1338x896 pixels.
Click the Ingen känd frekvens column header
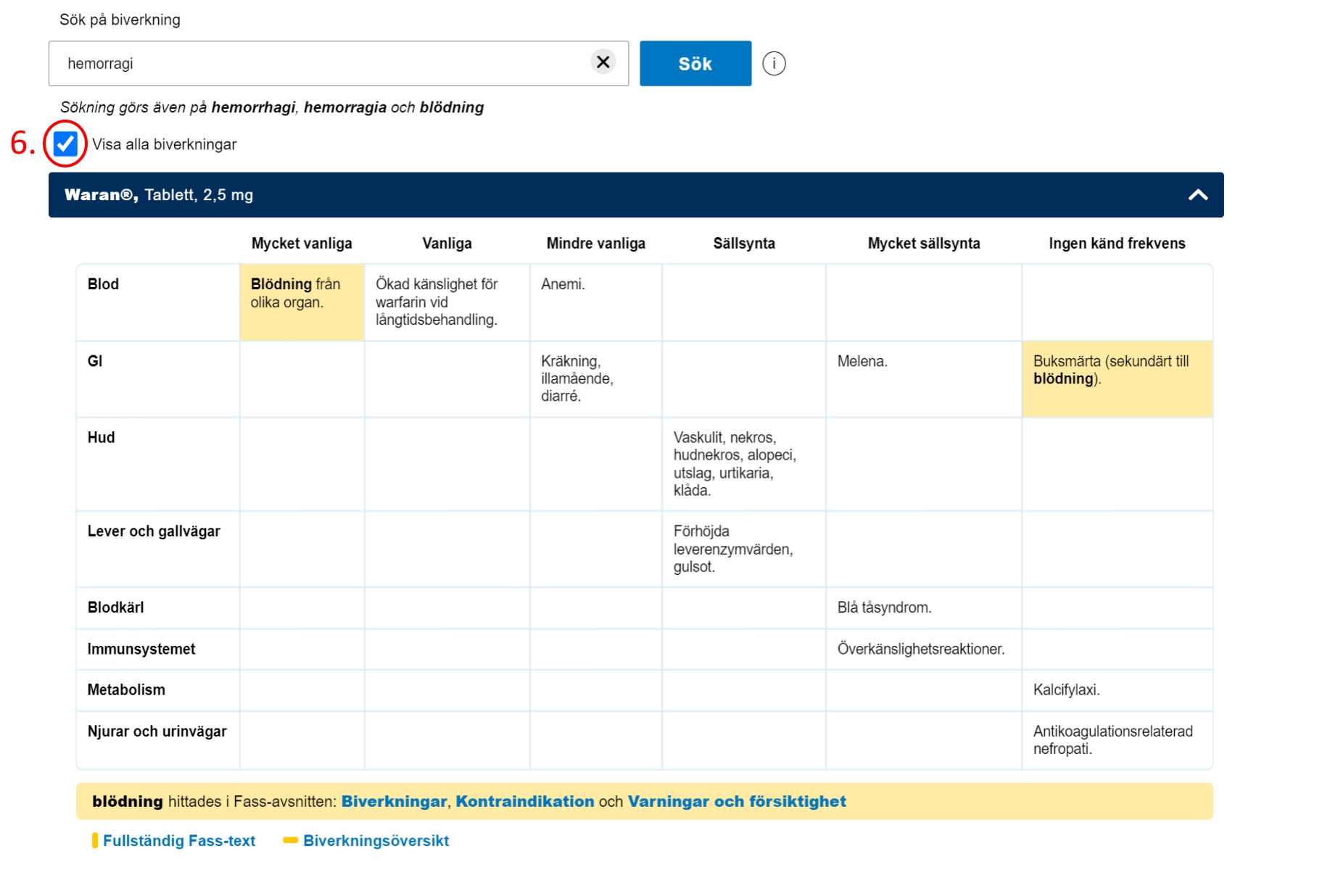click(x=1116, y=244)
